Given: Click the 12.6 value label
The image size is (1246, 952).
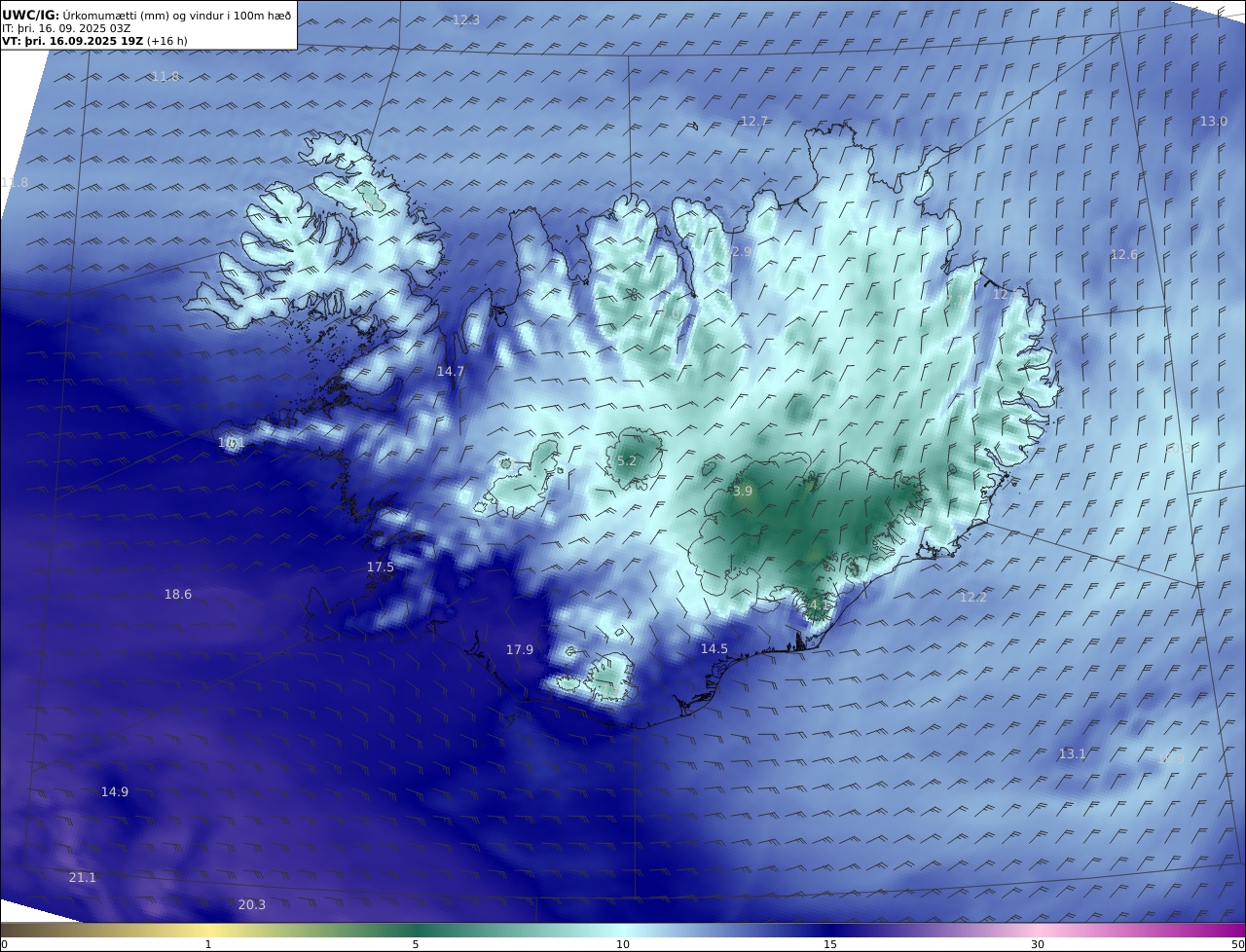Looking at the screenshot, I should click(1123, 255).
